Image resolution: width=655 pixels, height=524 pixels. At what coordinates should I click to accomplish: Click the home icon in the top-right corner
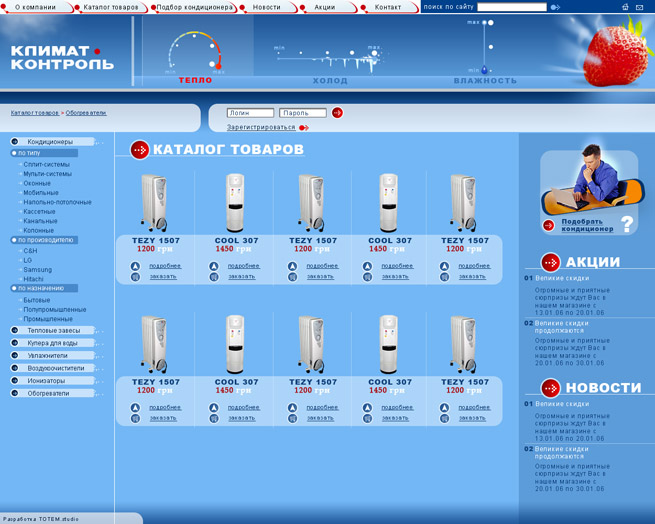pos(626,7)
